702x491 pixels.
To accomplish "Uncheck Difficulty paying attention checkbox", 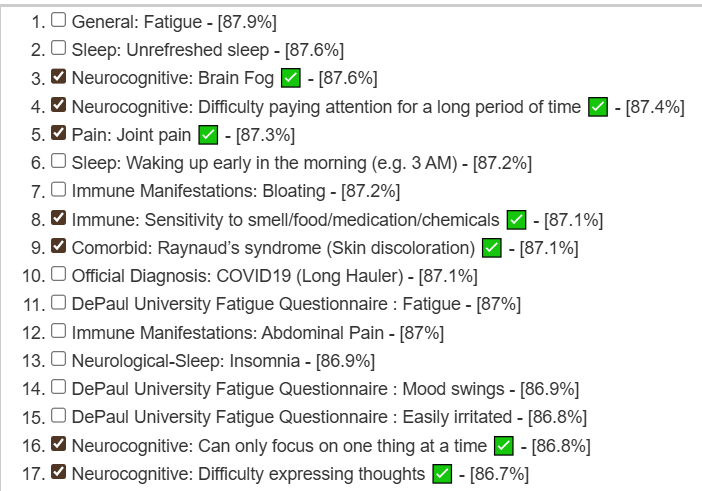I will point(59,105).
